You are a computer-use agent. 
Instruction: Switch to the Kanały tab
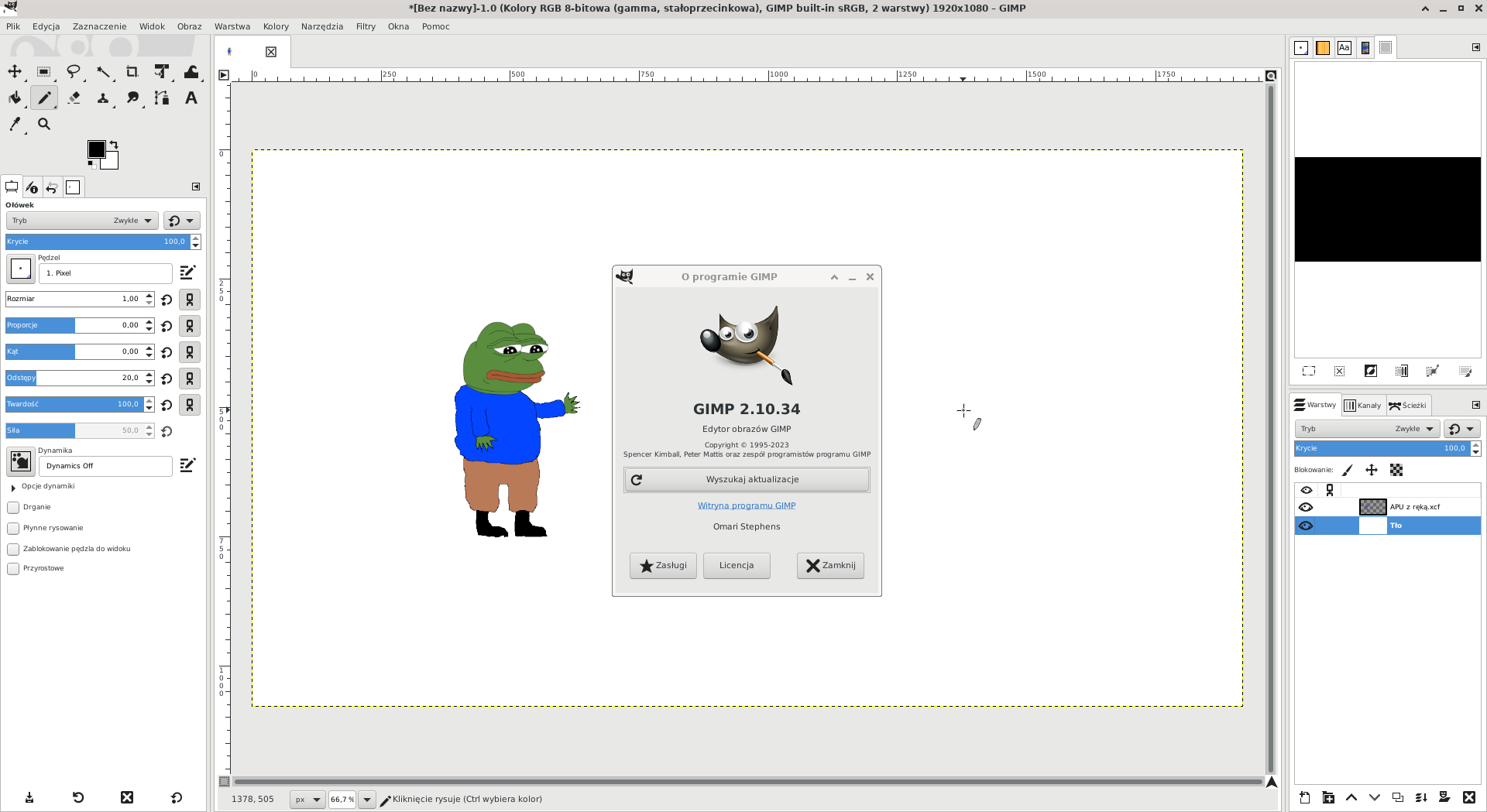[x=1363, y=406]
